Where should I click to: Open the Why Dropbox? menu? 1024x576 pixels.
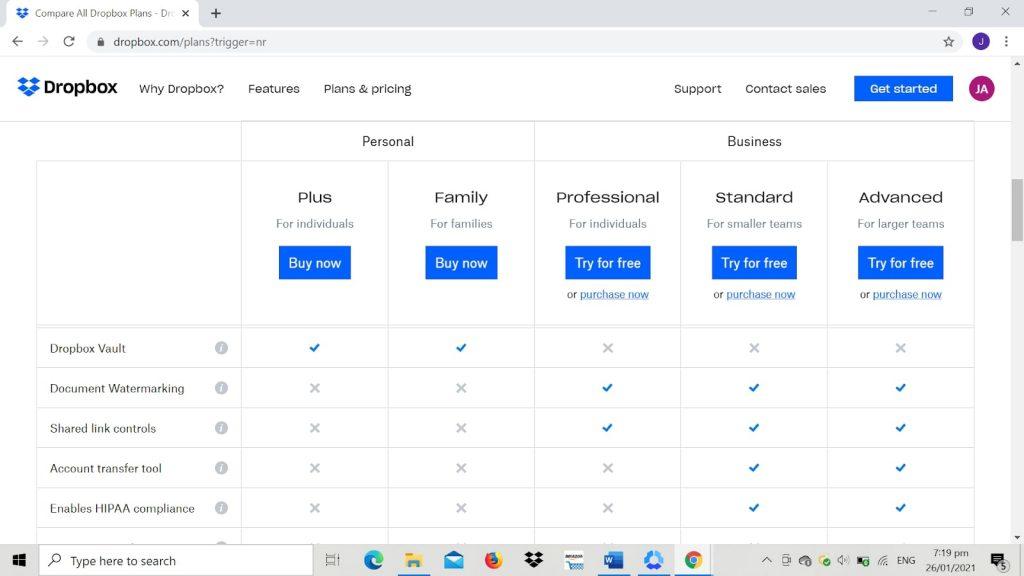pyautogui.click(x=182, y=89)
